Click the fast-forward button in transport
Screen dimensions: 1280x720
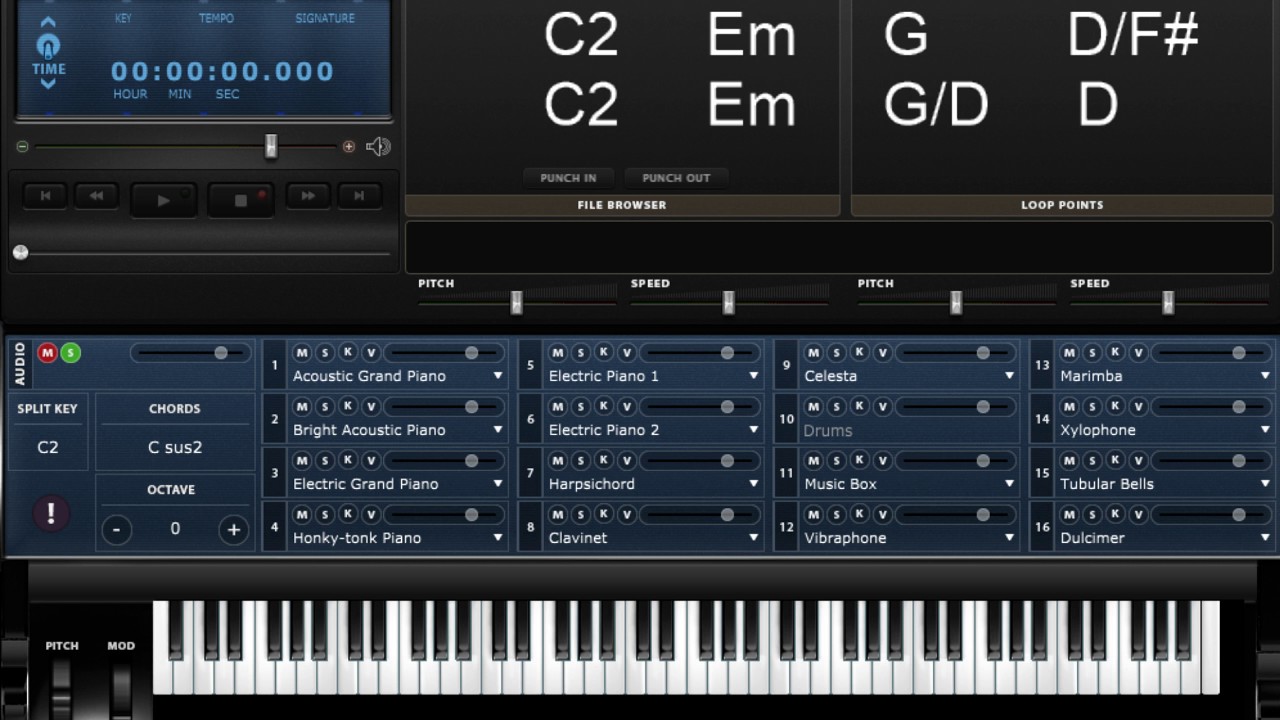[308, 196]
